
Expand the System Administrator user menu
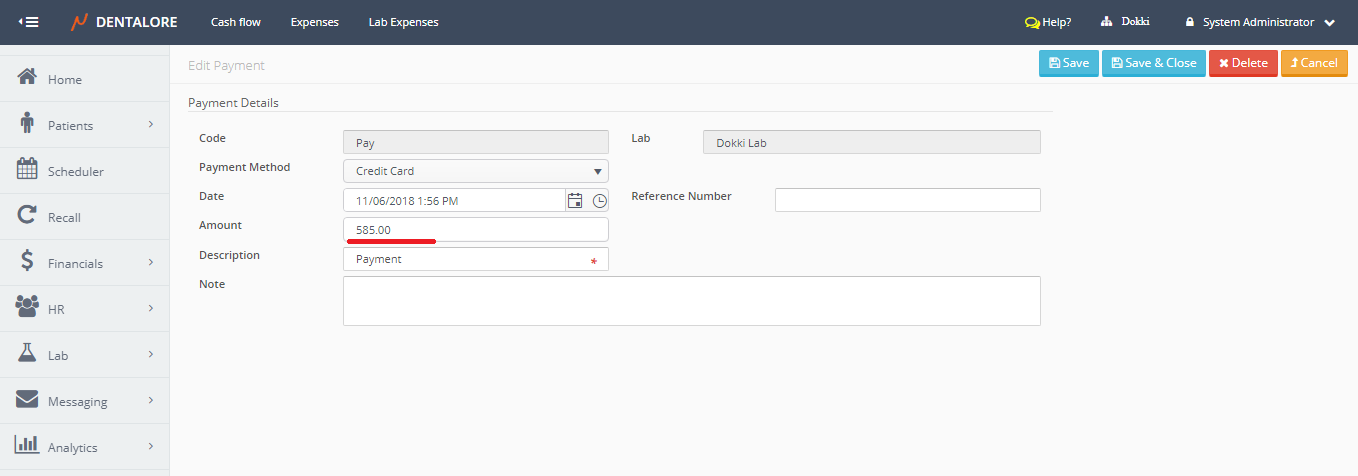(x=1329, y=22)
